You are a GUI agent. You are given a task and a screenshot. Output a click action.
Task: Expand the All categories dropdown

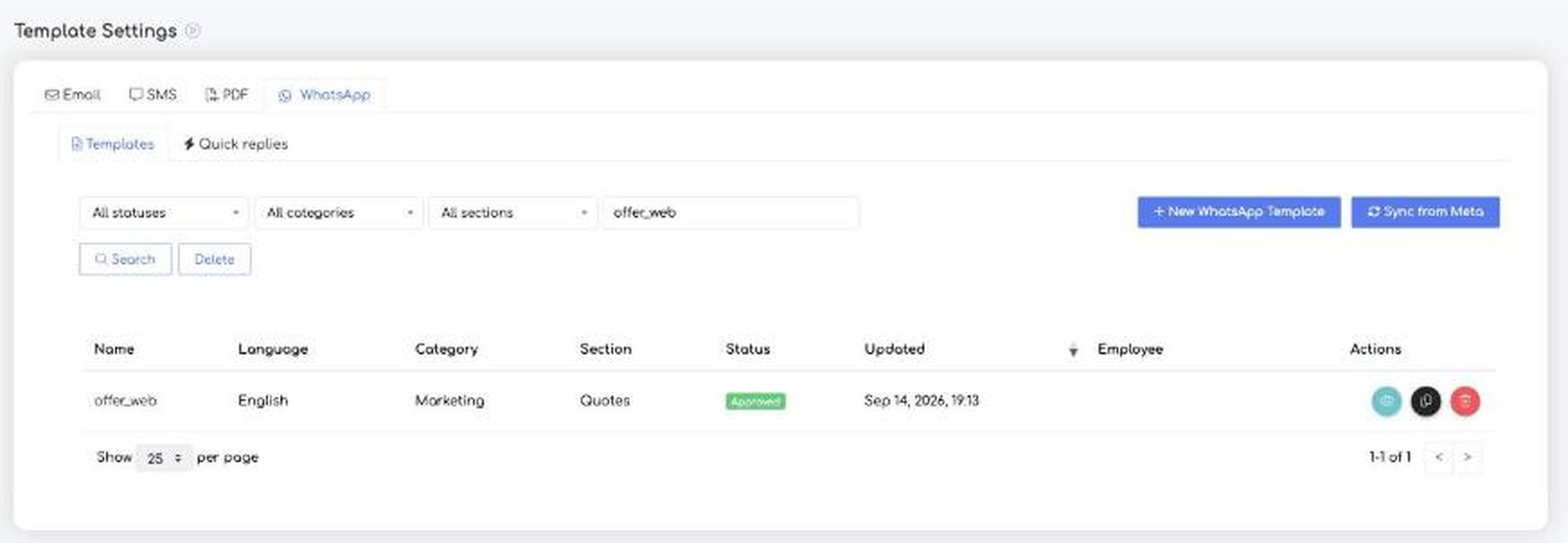339,213
